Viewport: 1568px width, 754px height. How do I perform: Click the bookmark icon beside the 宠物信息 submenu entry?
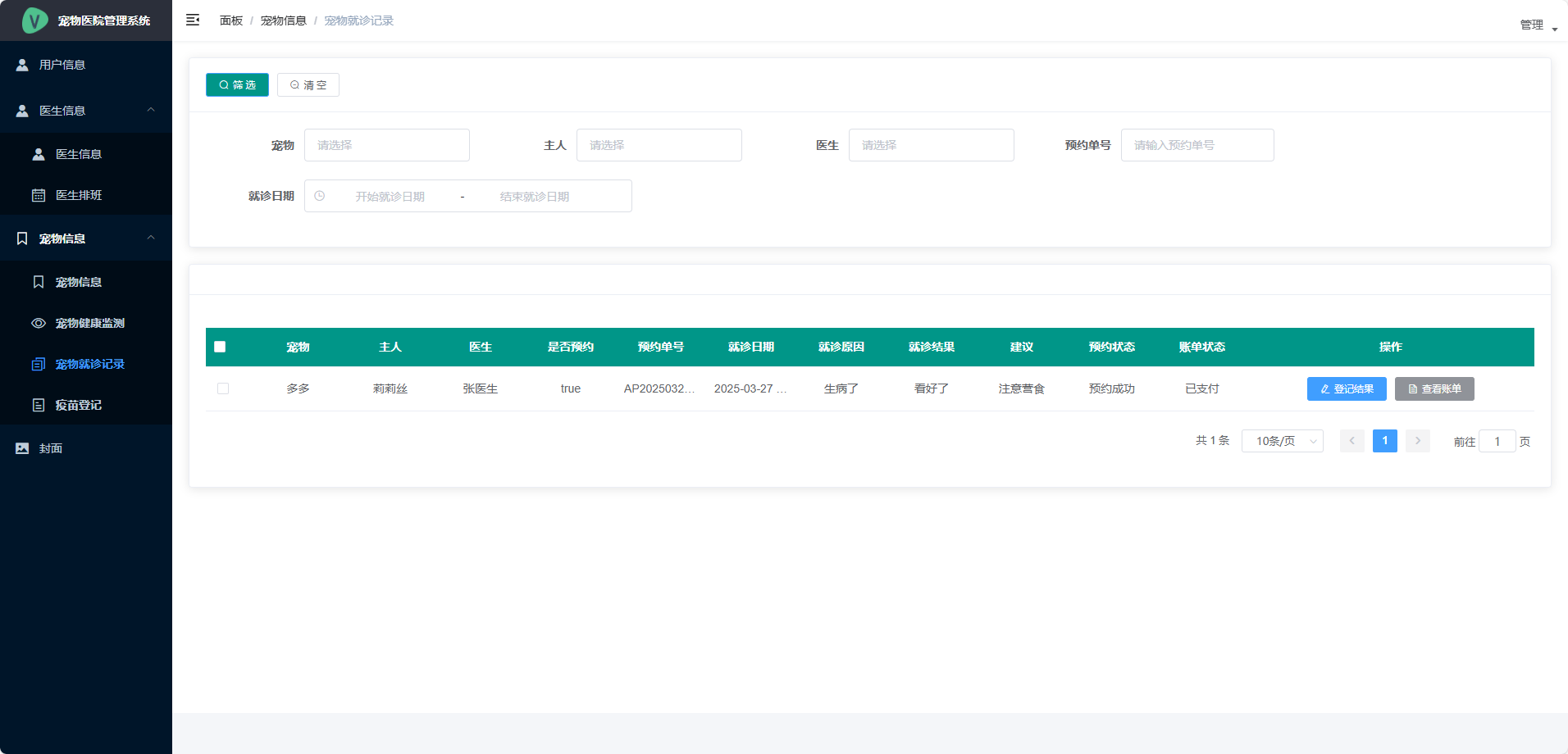(39, 282)
